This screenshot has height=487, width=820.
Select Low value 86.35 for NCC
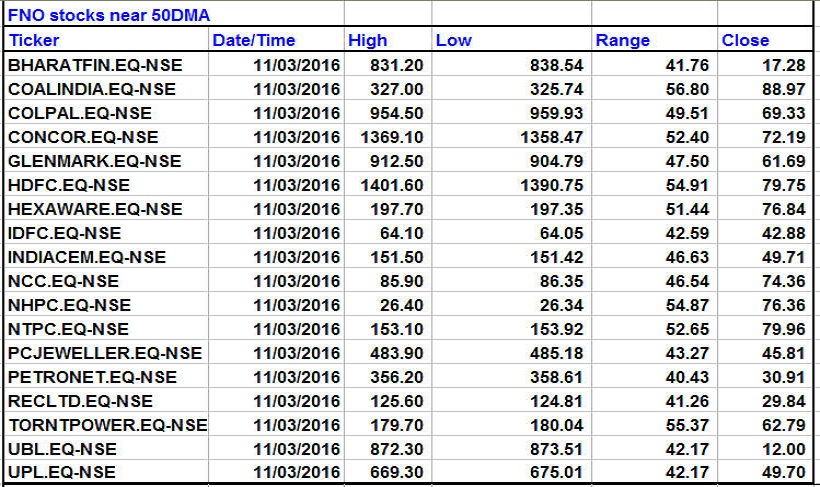coord(562,281)
